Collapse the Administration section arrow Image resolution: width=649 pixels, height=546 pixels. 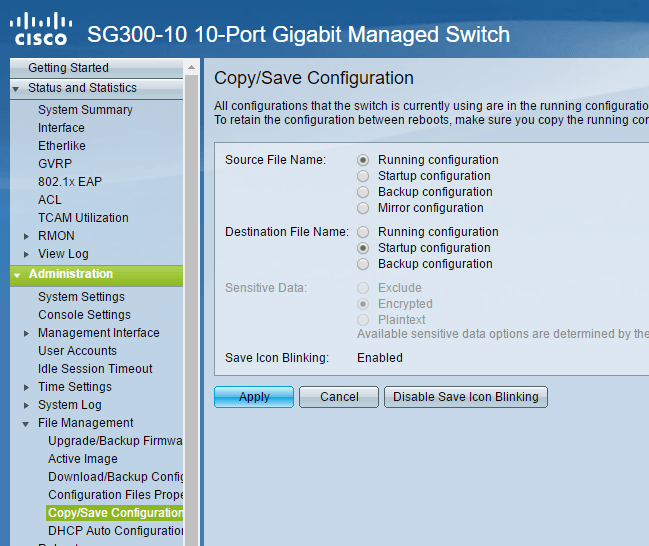coord(16,274)
